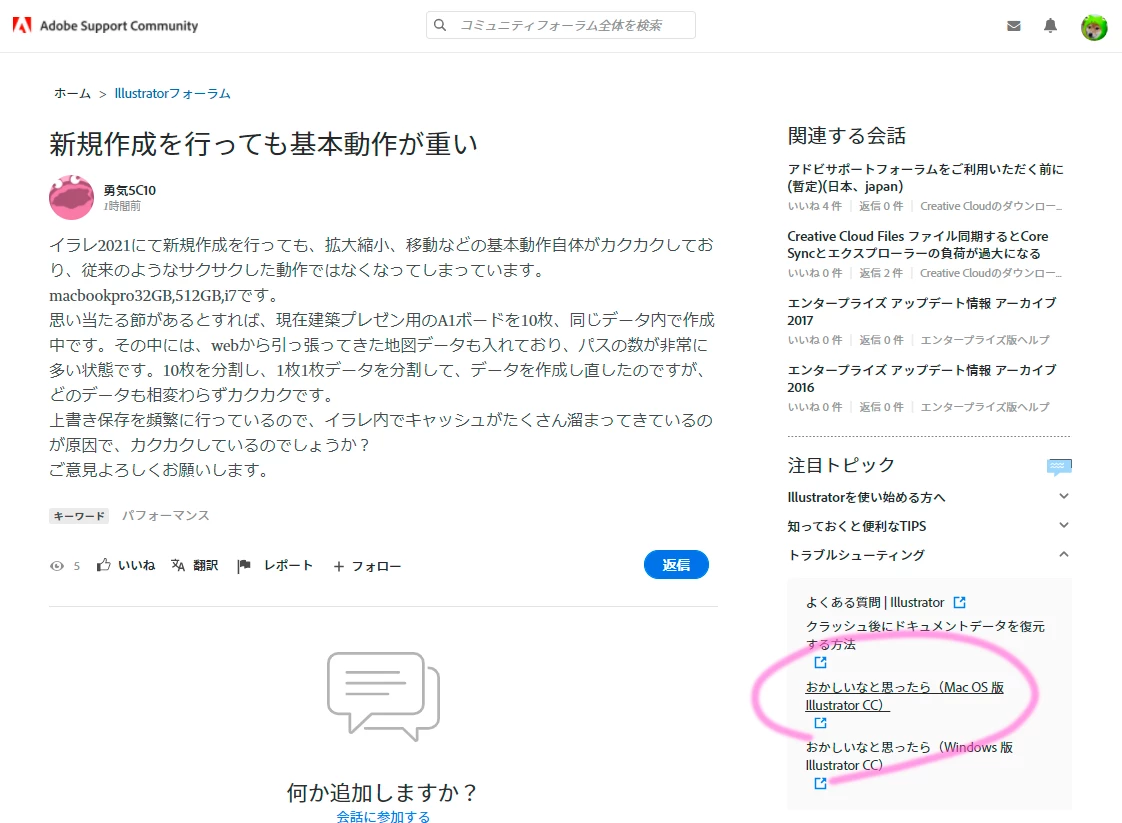Click 返信 2 件 count text

[x=881, y=273]
